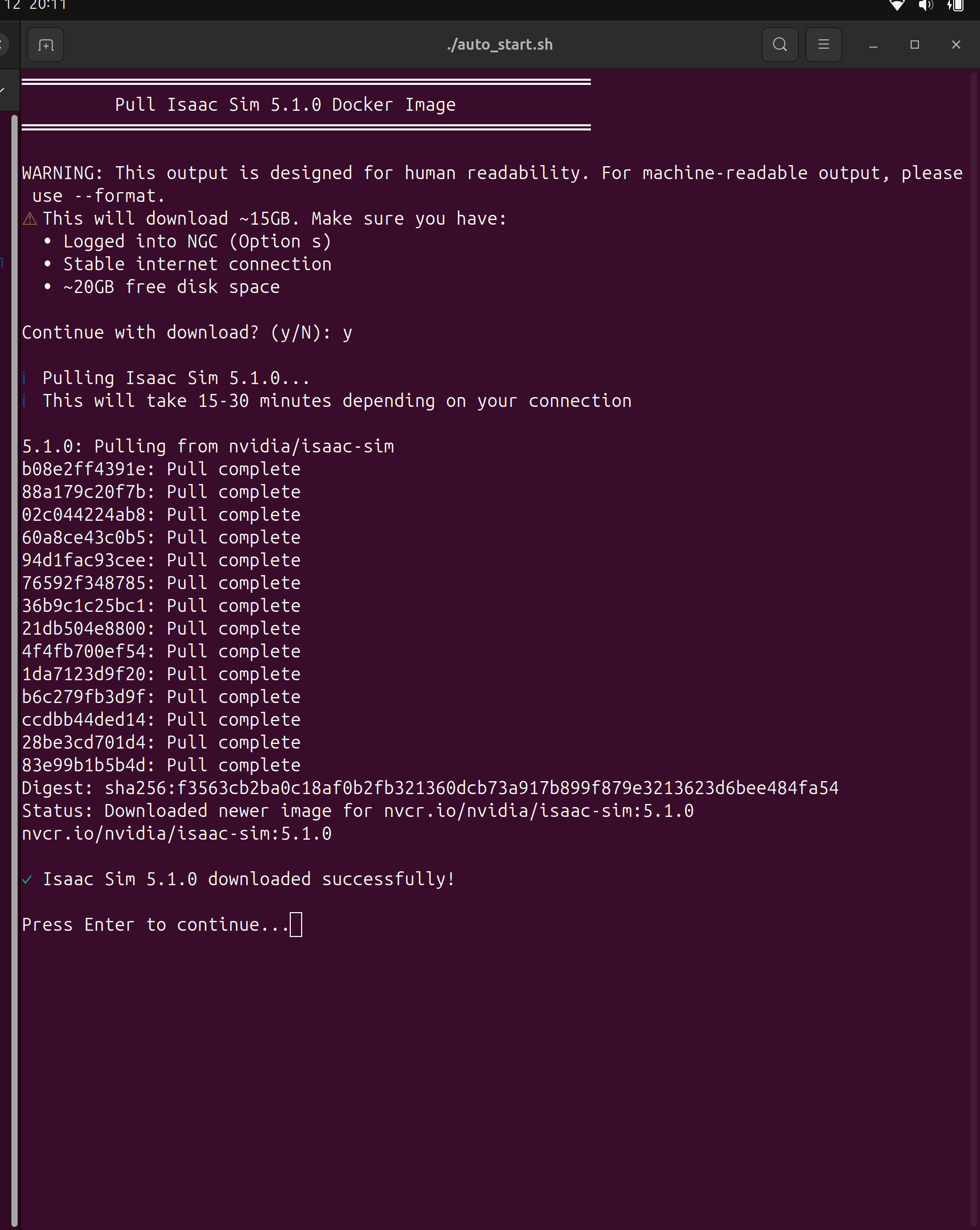980x1230 pixels.
Task: Open a new terminal tab
Action: pyautogui.click(x=46, y=45)
